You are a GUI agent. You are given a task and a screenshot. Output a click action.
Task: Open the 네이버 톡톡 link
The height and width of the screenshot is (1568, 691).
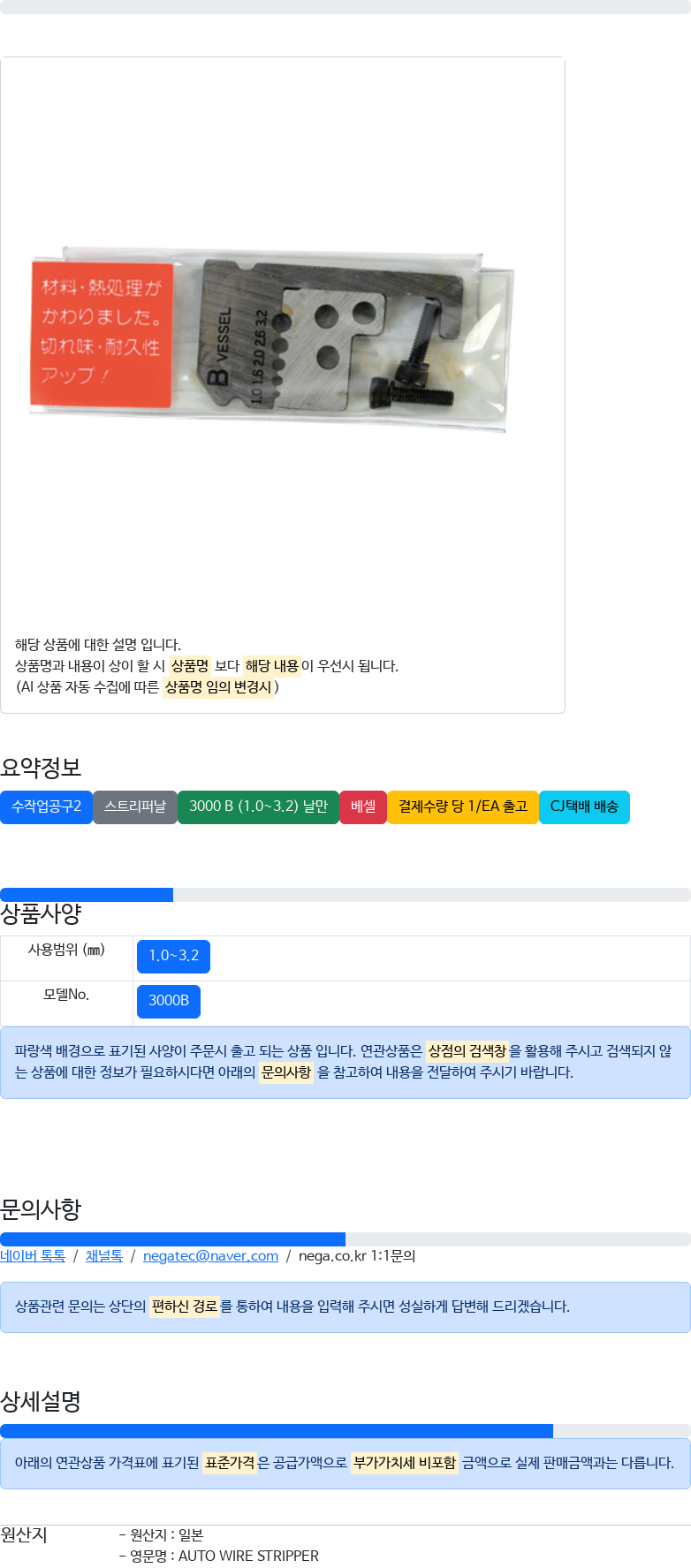click(33, 1256)
